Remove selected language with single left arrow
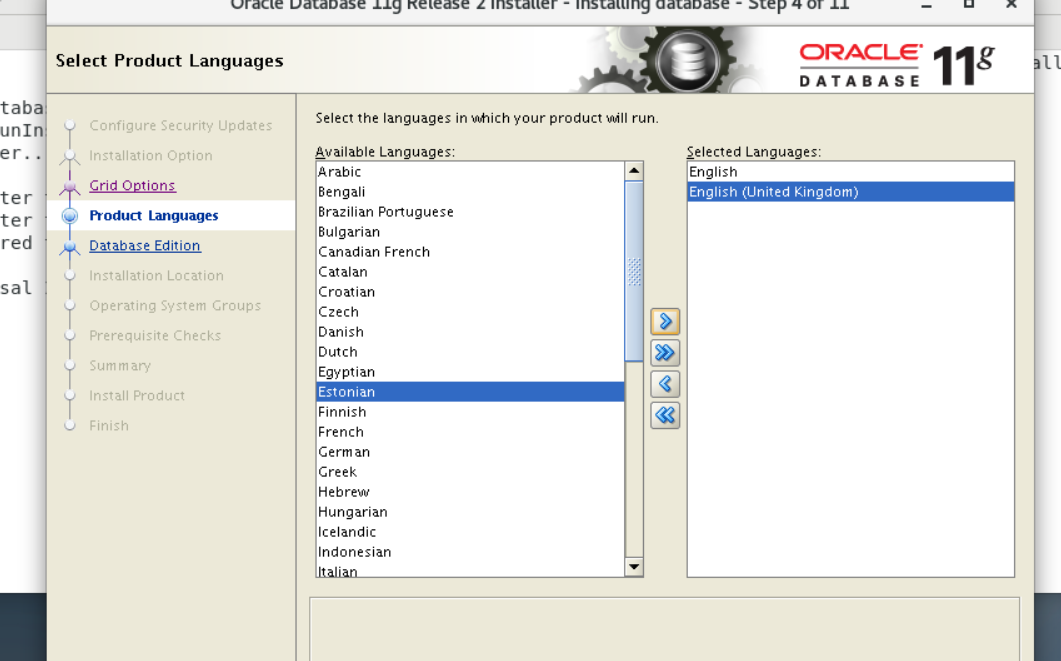 click(x=665, y=384)
